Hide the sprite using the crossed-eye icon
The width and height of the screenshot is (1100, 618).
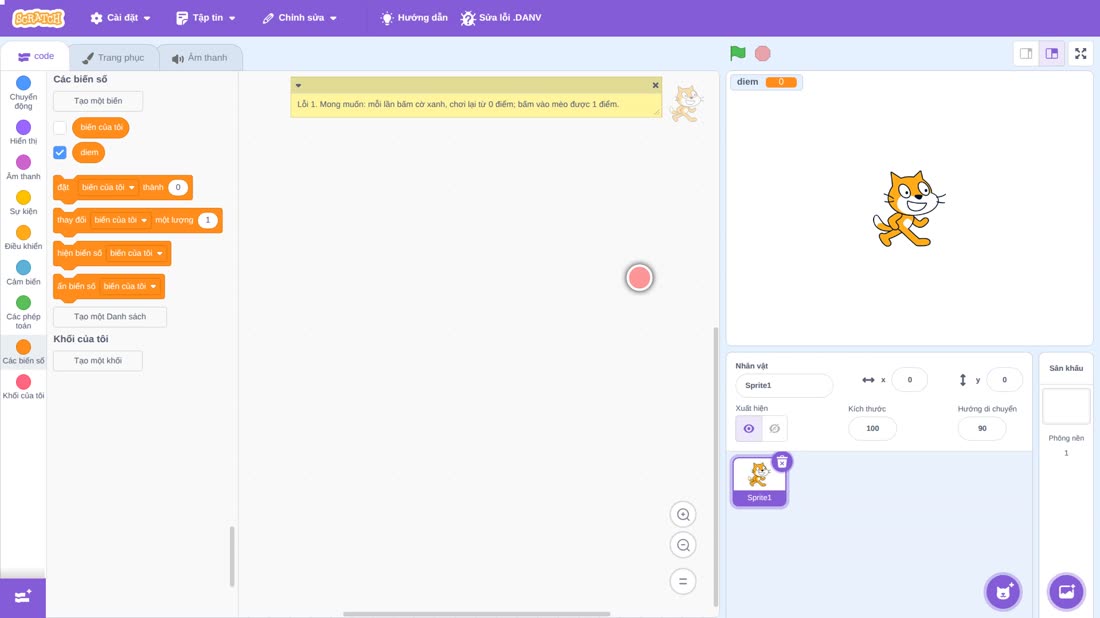point(774,429)
